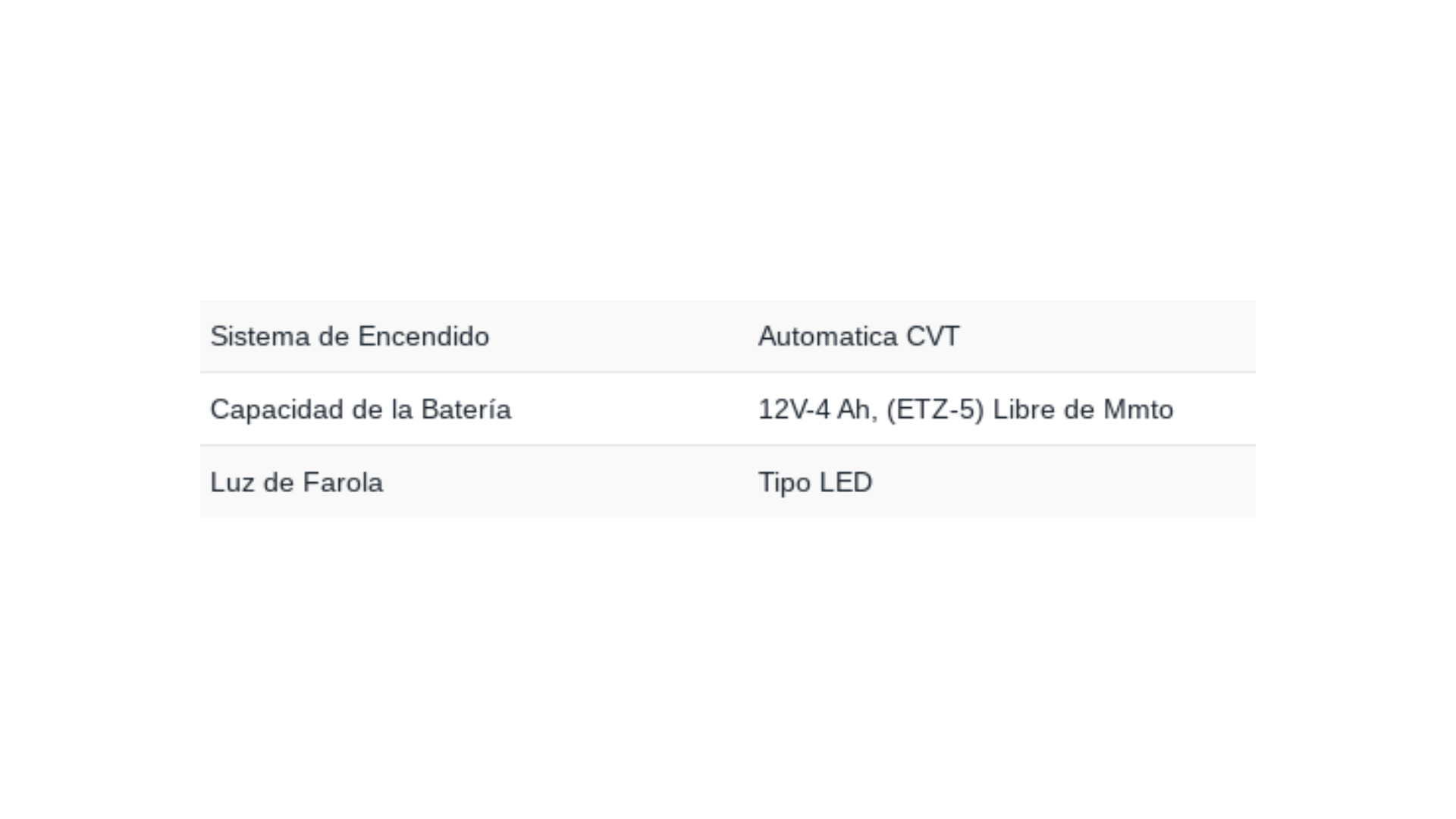This screenshot has width=1456, height=819.
Task: Click the 'Luz de Farola' label
Action: [x=297, y=482]
